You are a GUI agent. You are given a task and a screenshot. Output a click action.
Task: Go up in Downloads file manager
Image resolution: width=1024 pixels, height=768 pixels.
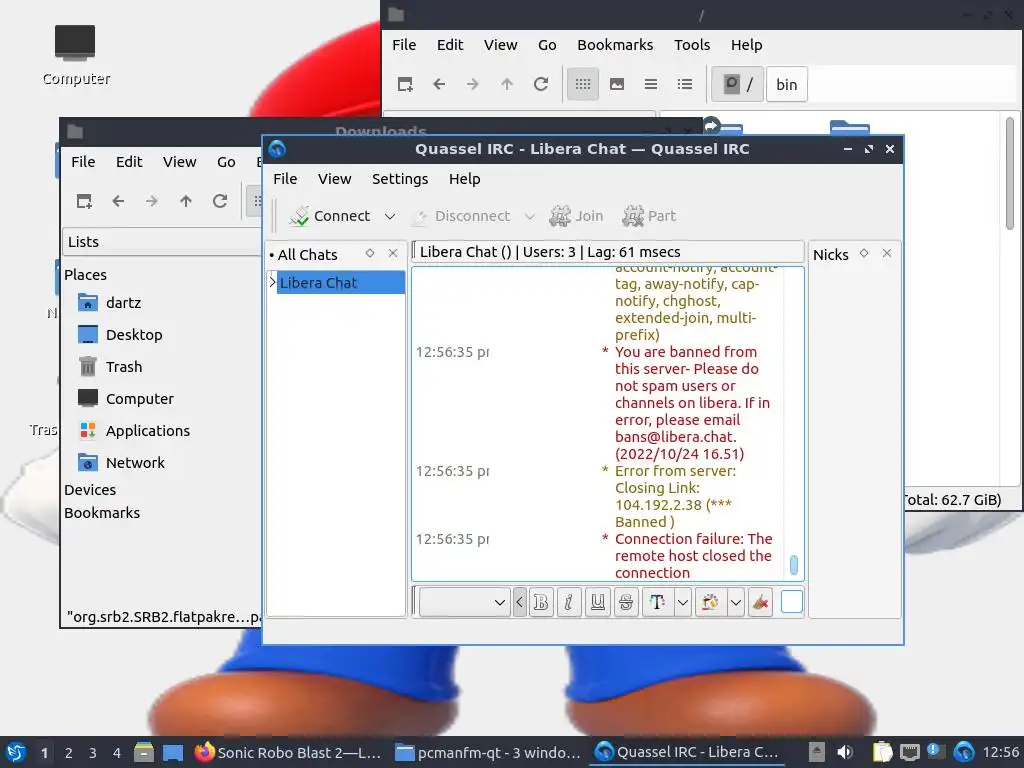pyautogui.click(x=185, y=201)
